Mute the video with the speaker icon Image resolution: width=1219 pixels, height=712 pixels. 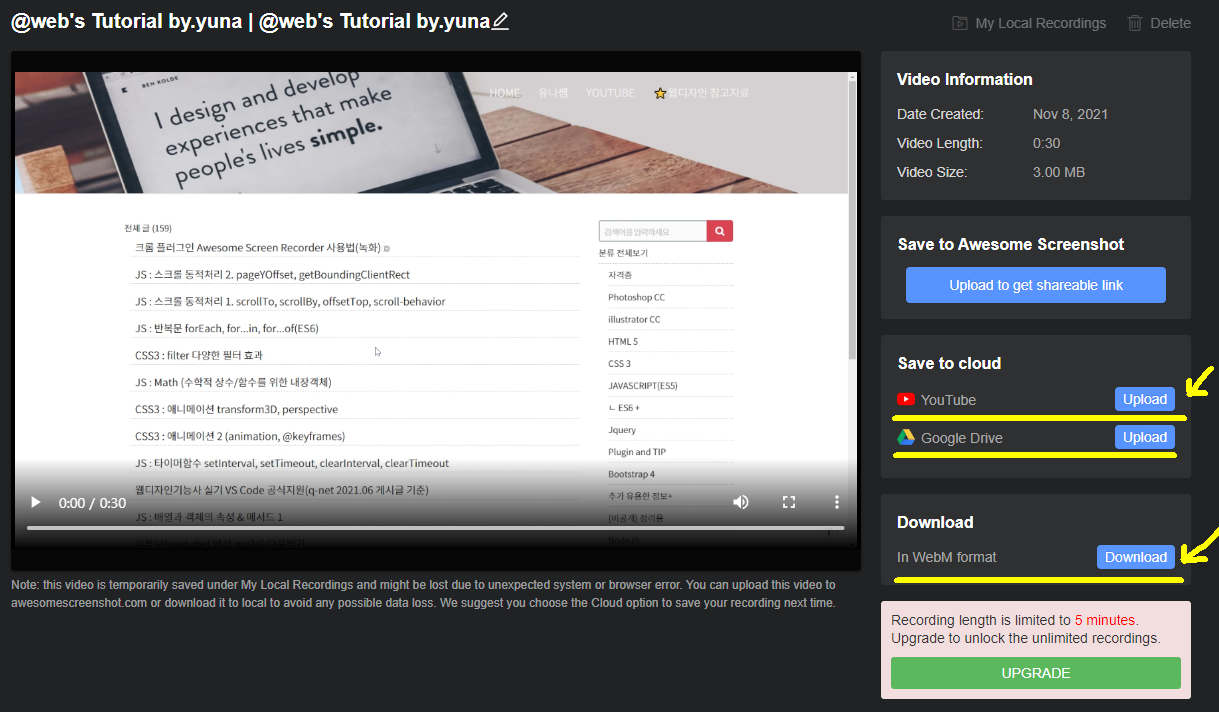(741, 502)
